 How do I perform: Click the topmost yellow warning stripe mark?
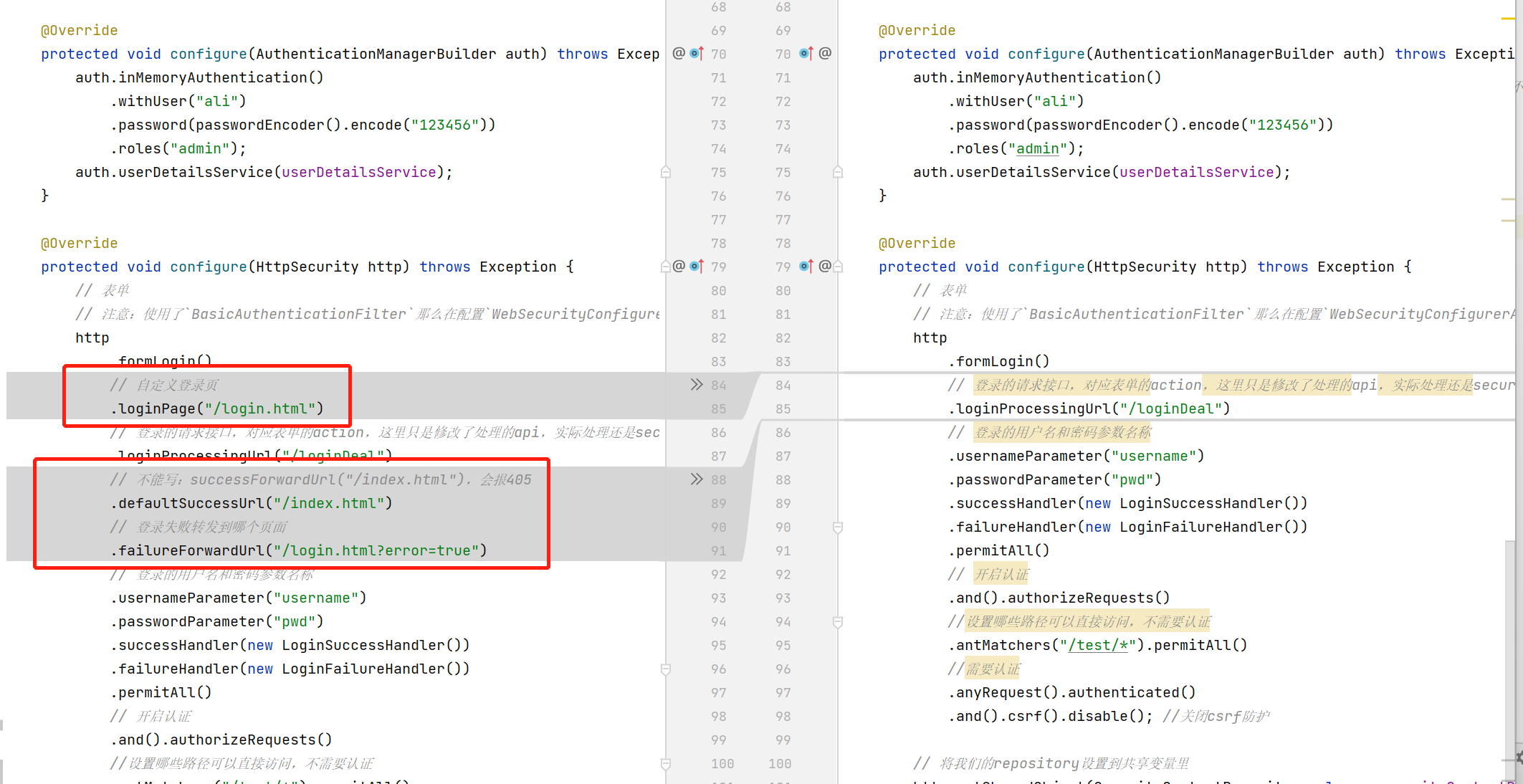[x=1508, y=19]
